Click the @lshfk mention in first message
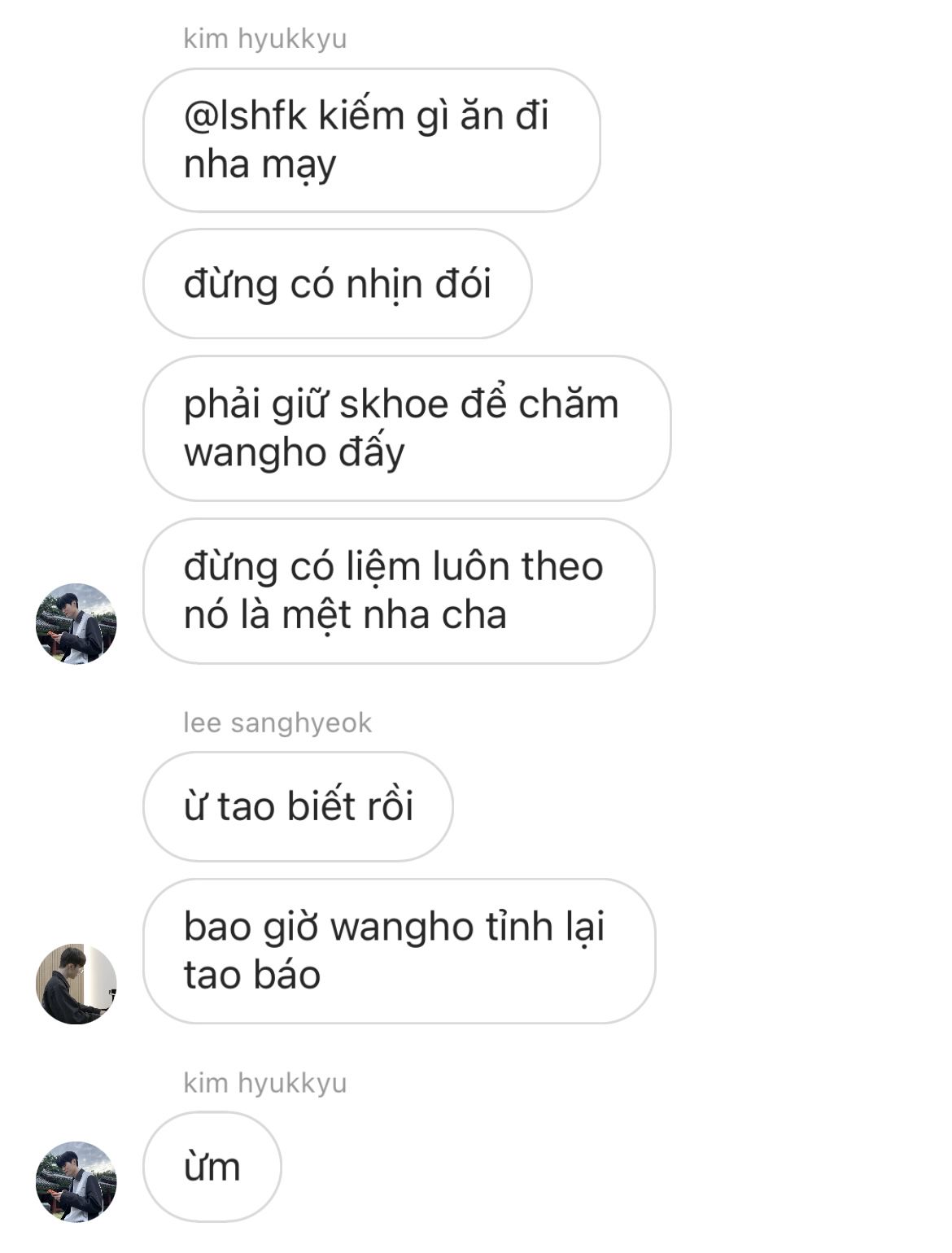Image resolution: width=952 pixels, height=1253 pixels. [246, 116]
